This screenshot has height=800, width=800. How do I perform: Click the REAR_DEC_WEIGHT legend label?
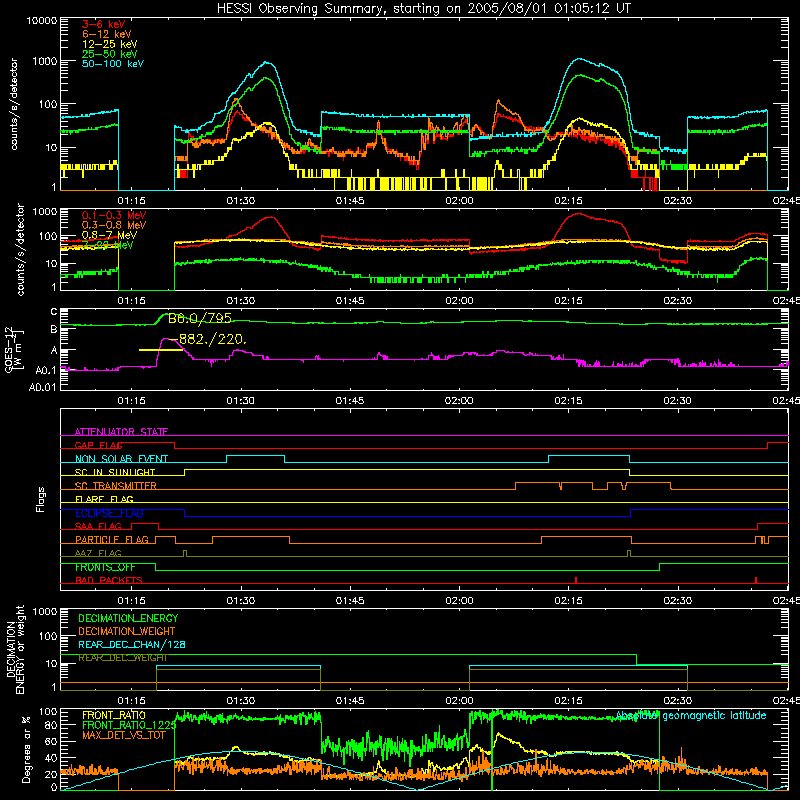[x=122, y=658]
